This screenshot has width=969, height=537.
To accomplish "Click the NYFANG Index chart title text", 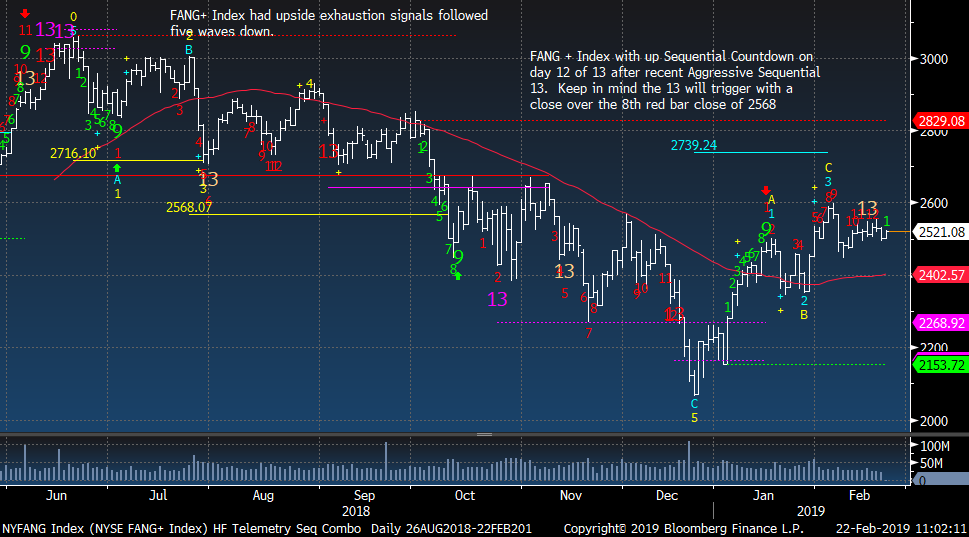I will point(182,529).
